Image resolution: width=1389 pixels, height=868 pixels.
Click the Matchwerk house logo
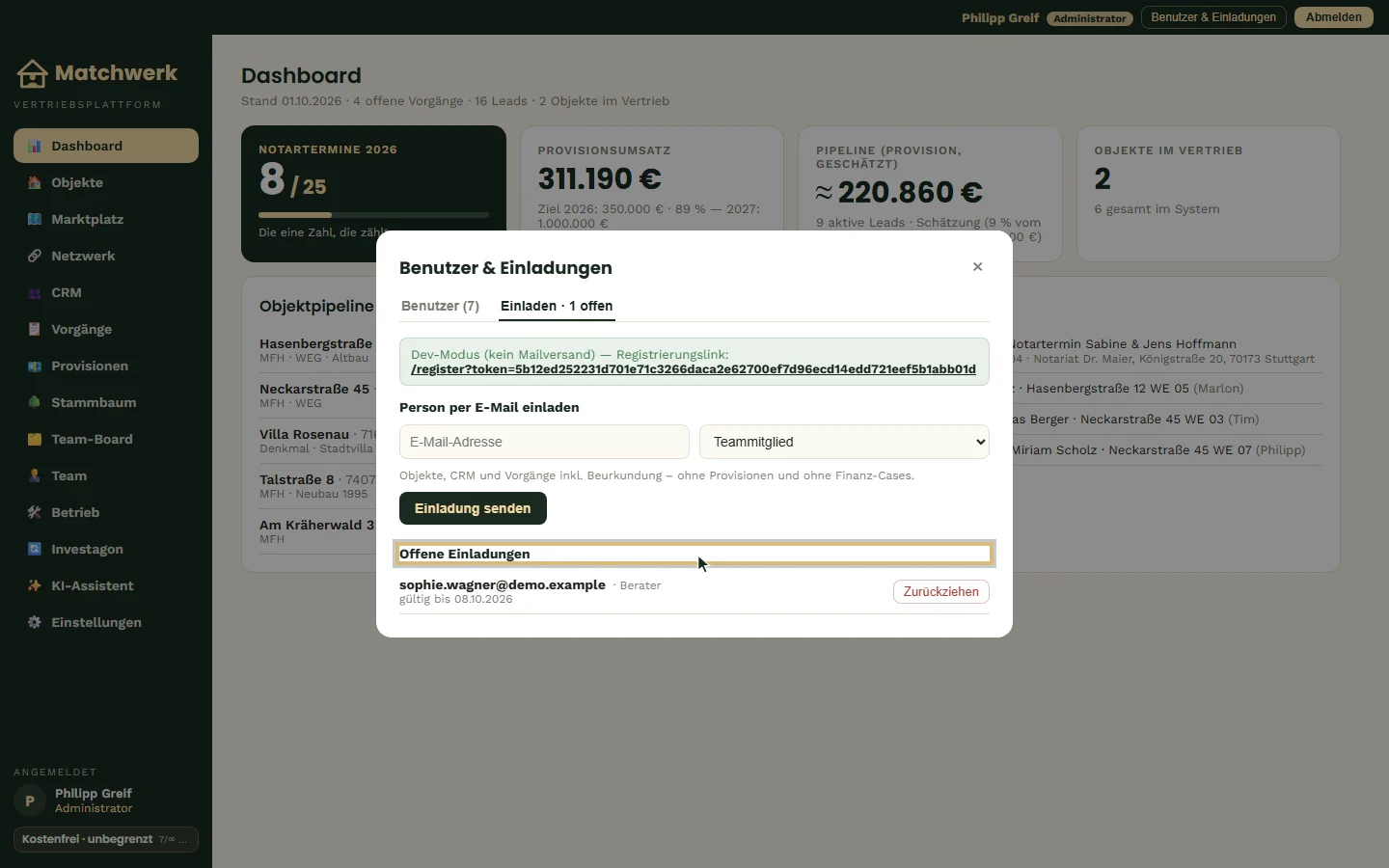(x=32, y=73)
